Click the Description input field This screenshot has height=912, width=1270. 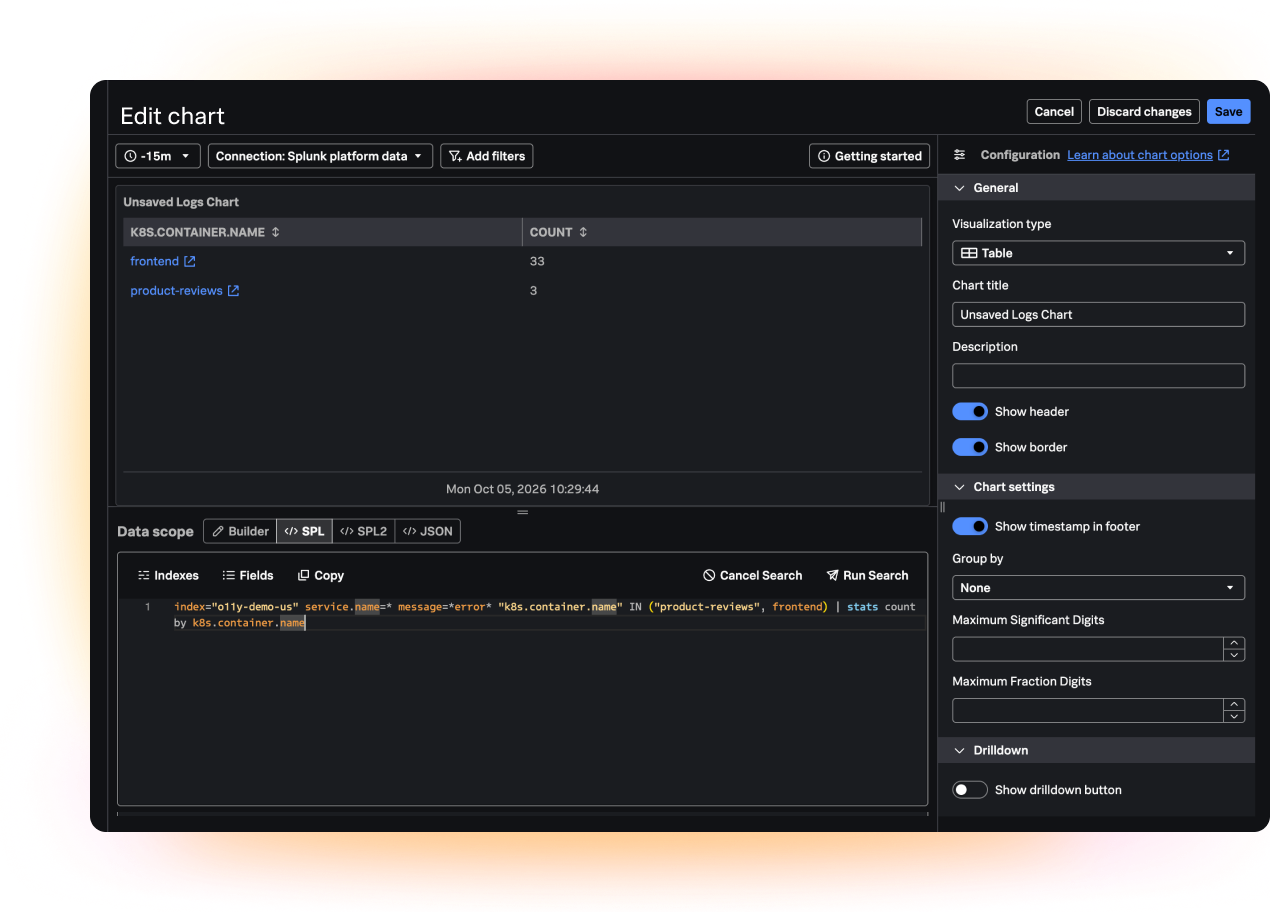click(1098, 376)
